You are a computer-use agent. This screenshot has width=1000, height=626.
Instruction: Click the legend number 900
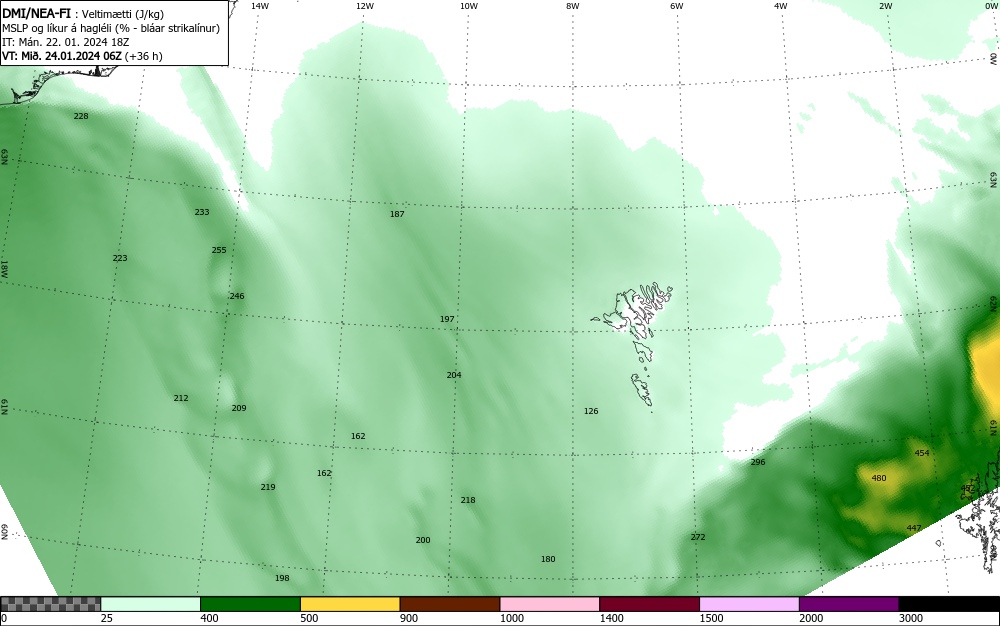tap(409, 618)
